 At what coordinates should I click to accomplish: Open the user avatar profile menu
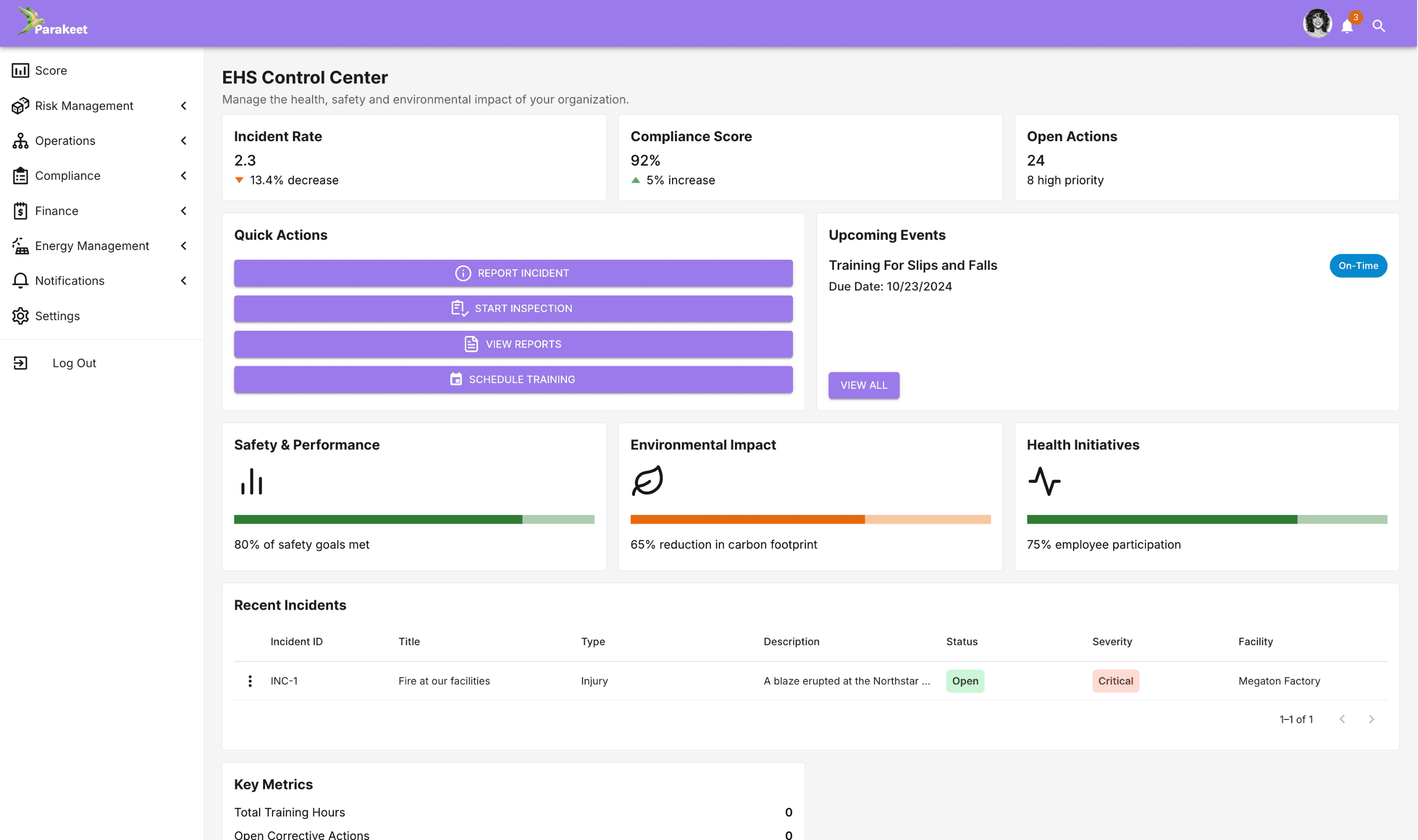pyautogui.click(x=1317, y=24)
